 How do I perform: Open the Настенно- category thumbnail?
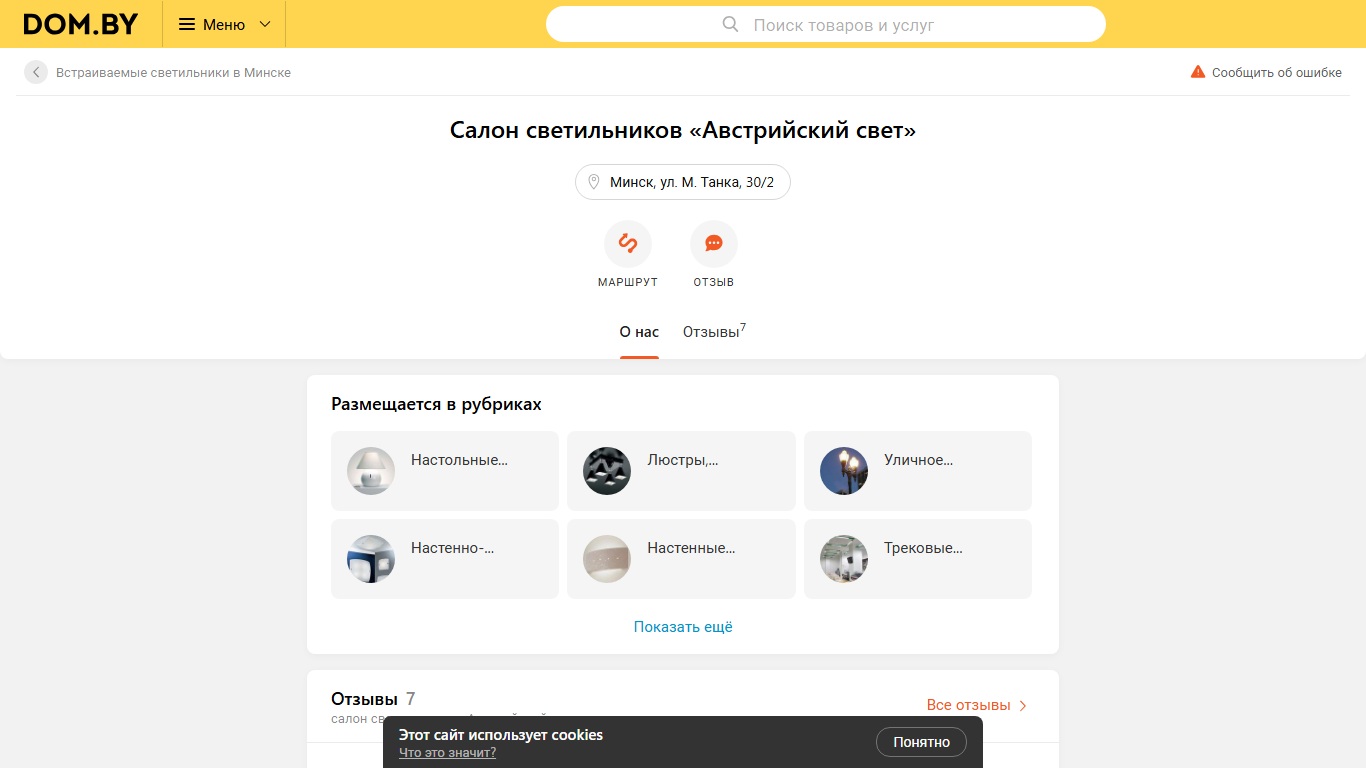[371, 559]
